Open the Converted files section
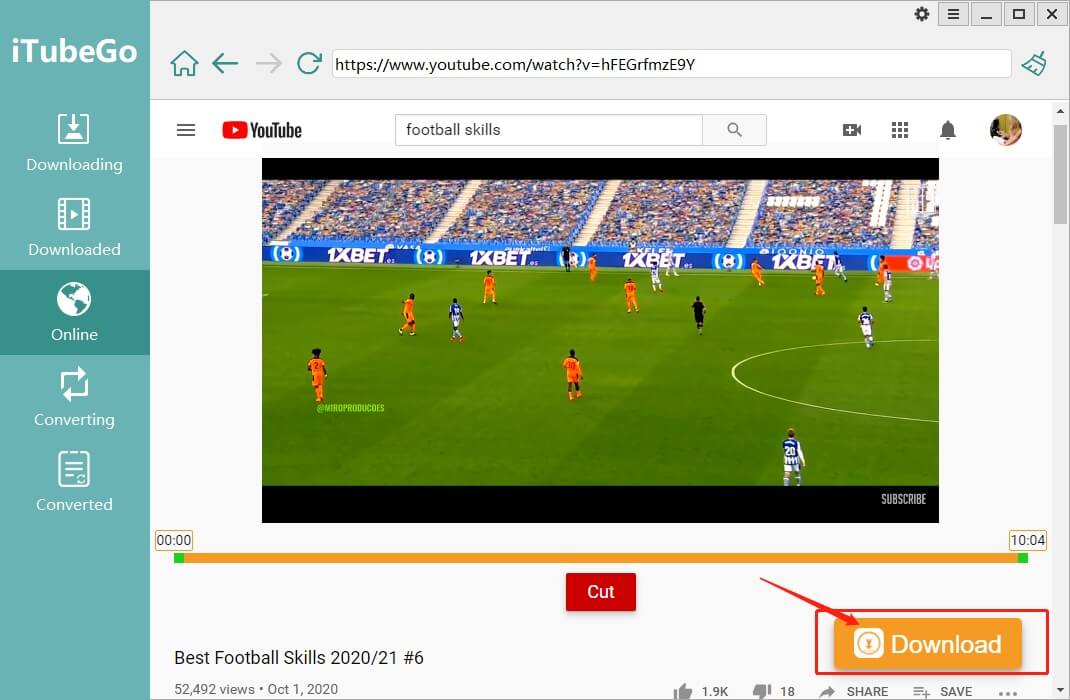Image resolution: width=1070 pixels, height=700 pixels. (x=74, y=482)
